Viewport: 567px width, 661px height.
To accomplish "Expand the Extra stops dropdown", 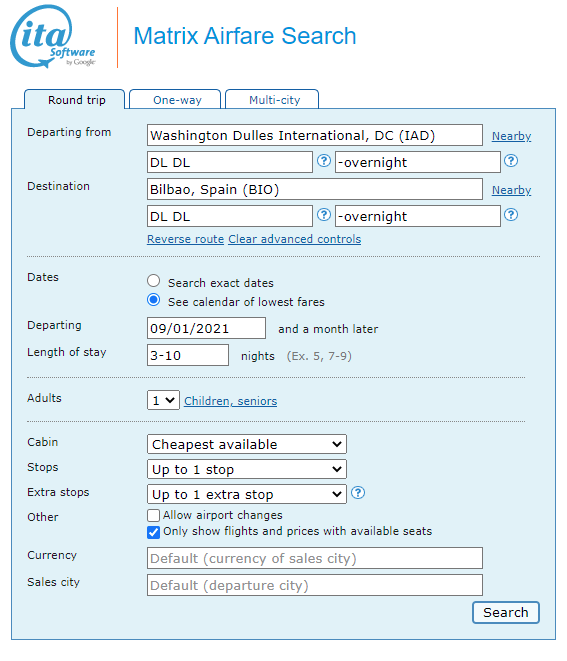I will point(247,494).
